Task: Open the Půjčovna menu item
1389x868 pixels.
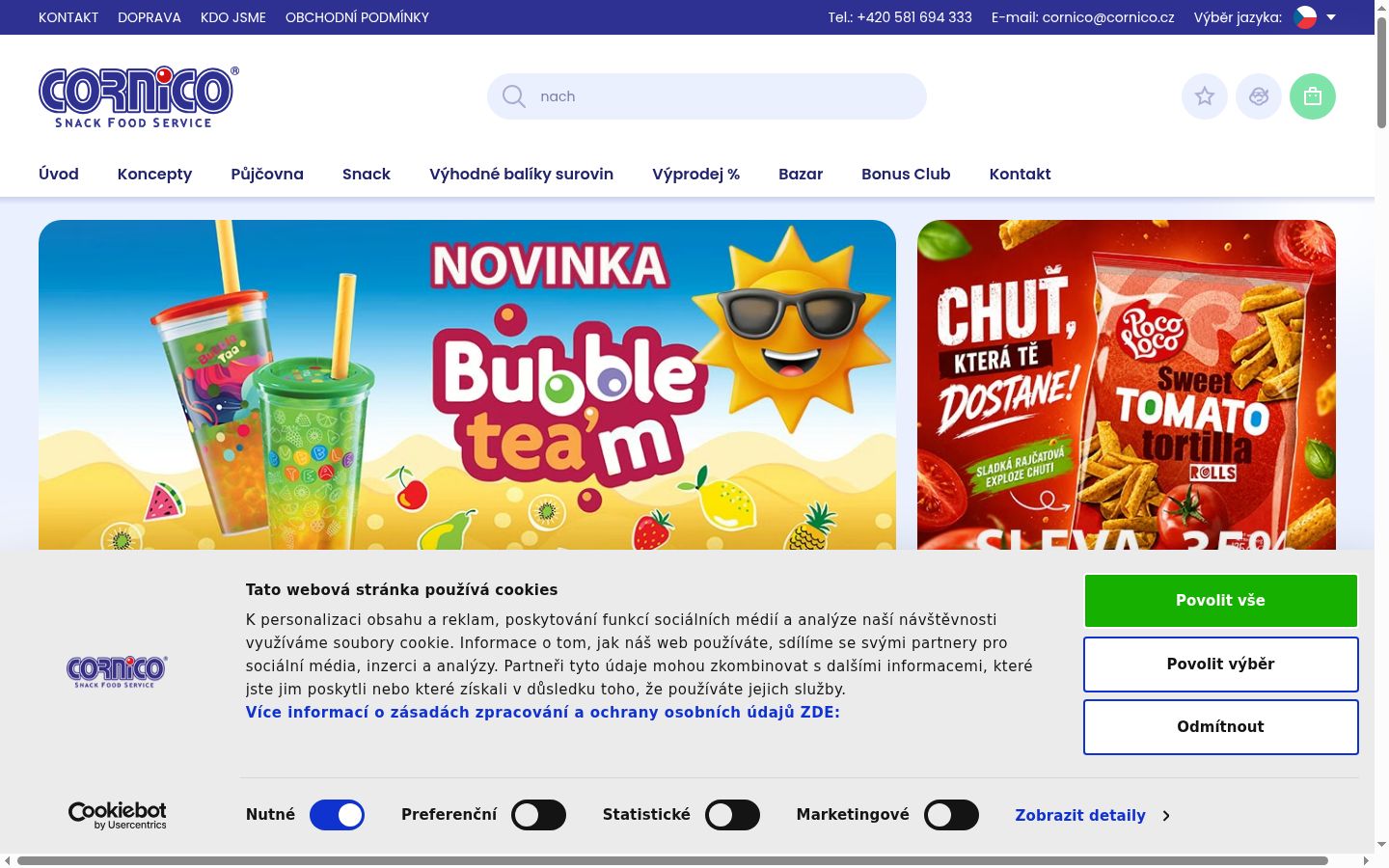Action: pos(267,174)
